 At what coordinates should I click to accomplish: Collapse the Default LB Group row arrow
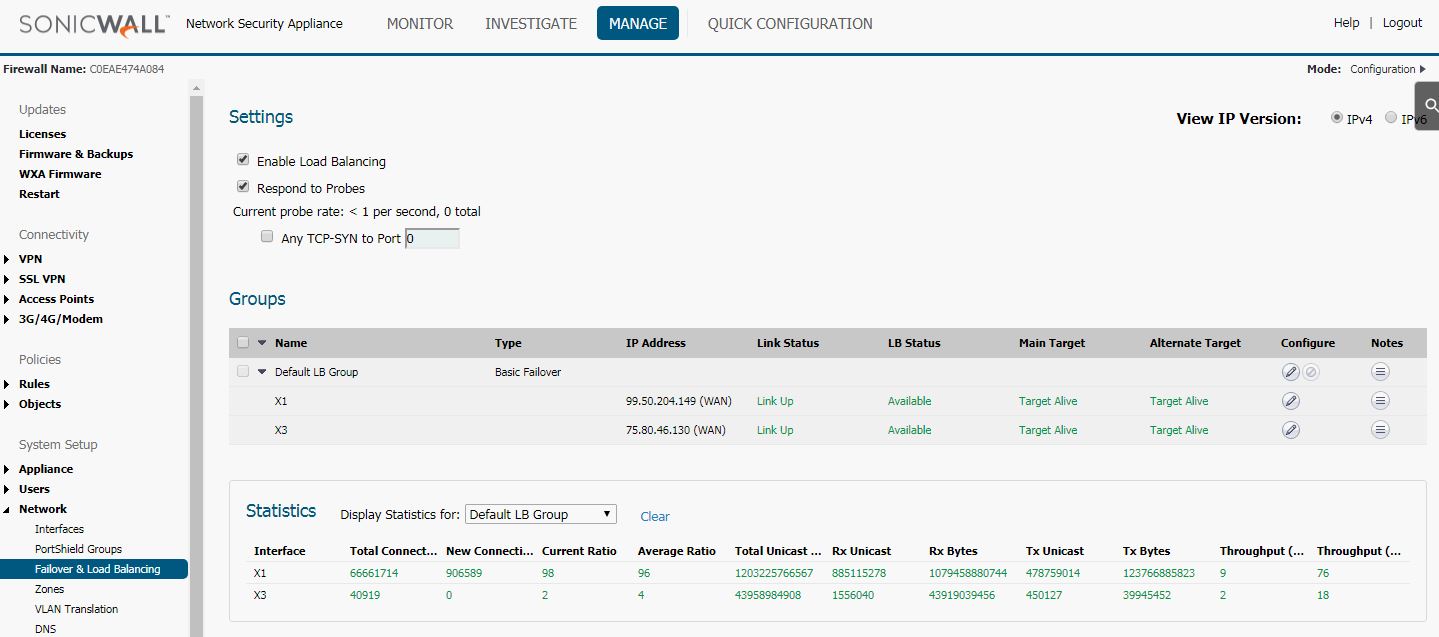(x=262, y=372)
